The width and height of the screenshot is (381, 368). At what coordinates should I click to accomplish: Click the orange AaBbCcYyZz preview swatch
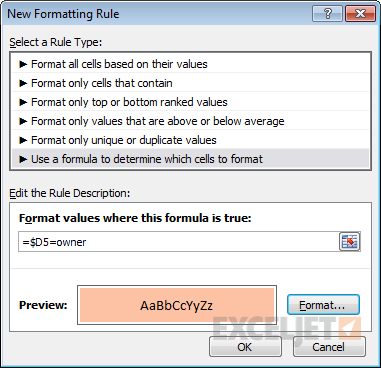177,305
